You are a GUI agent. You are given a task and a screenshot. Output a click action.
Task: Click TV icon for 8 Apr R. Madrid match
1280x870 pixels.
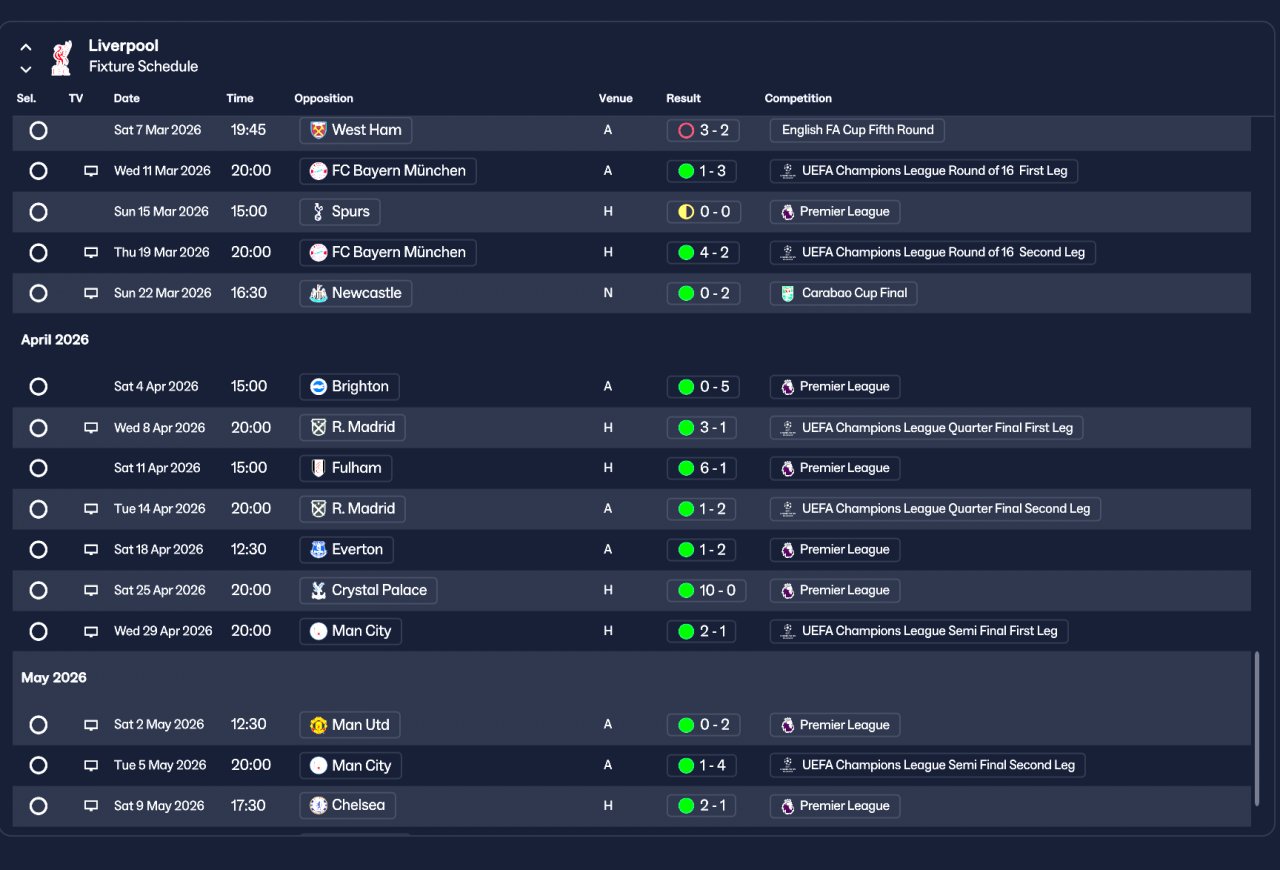[91, 428]
